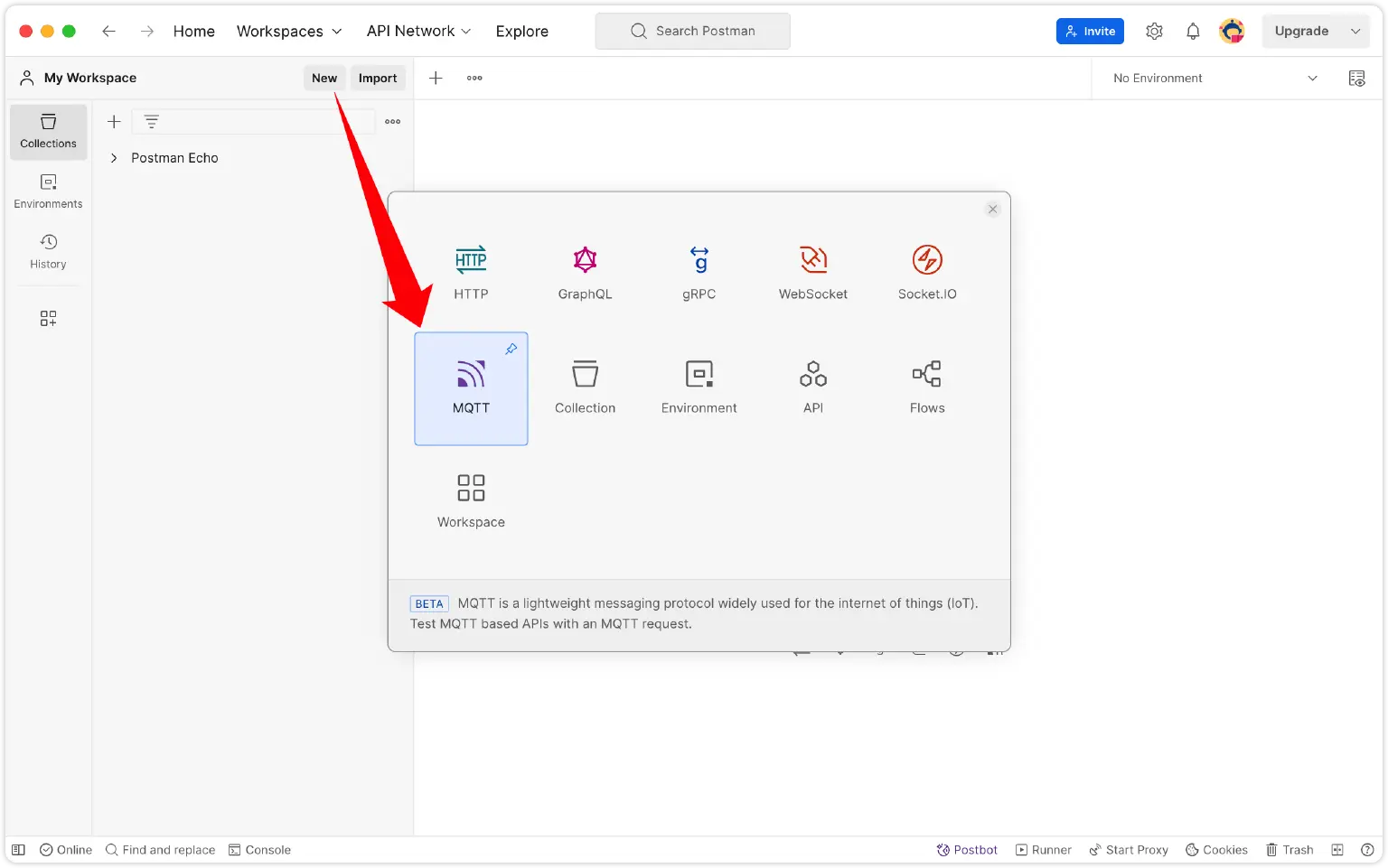Viewport: 1388px width, 868px height.
Task: Select the gRPC request type
Action: click(699, 271)
